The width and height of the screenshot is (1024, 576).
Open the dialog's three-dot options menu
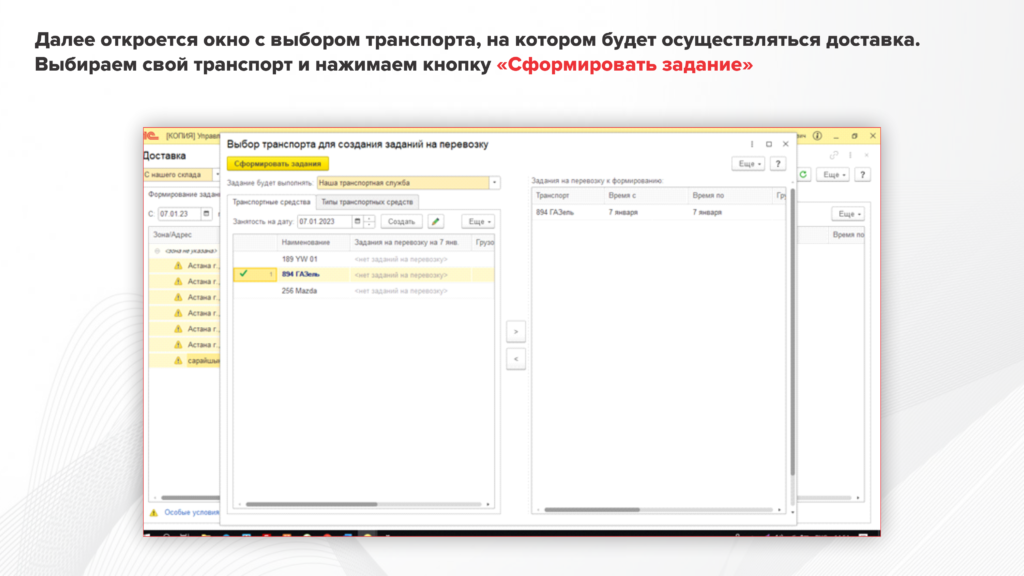pos(752,144)
